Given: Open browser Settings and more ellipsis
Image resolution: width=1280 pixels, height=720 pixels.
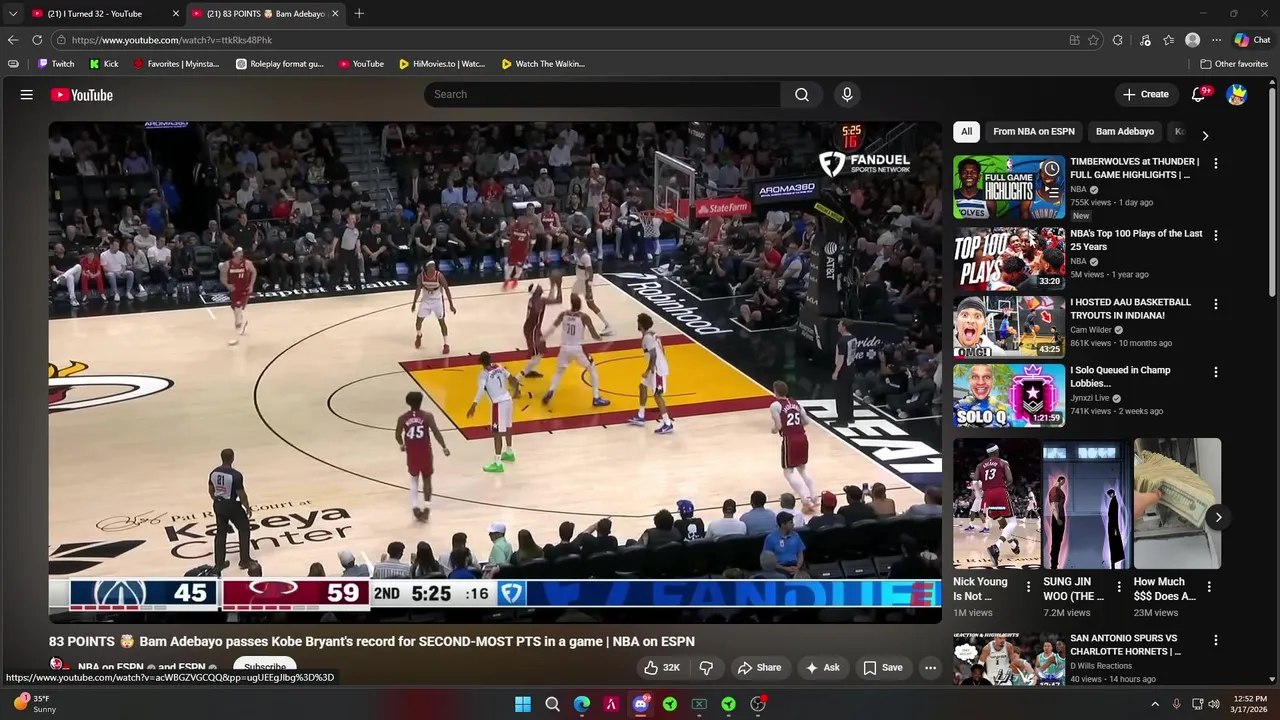Looking at the screenshot, I should pos(1216,40).
